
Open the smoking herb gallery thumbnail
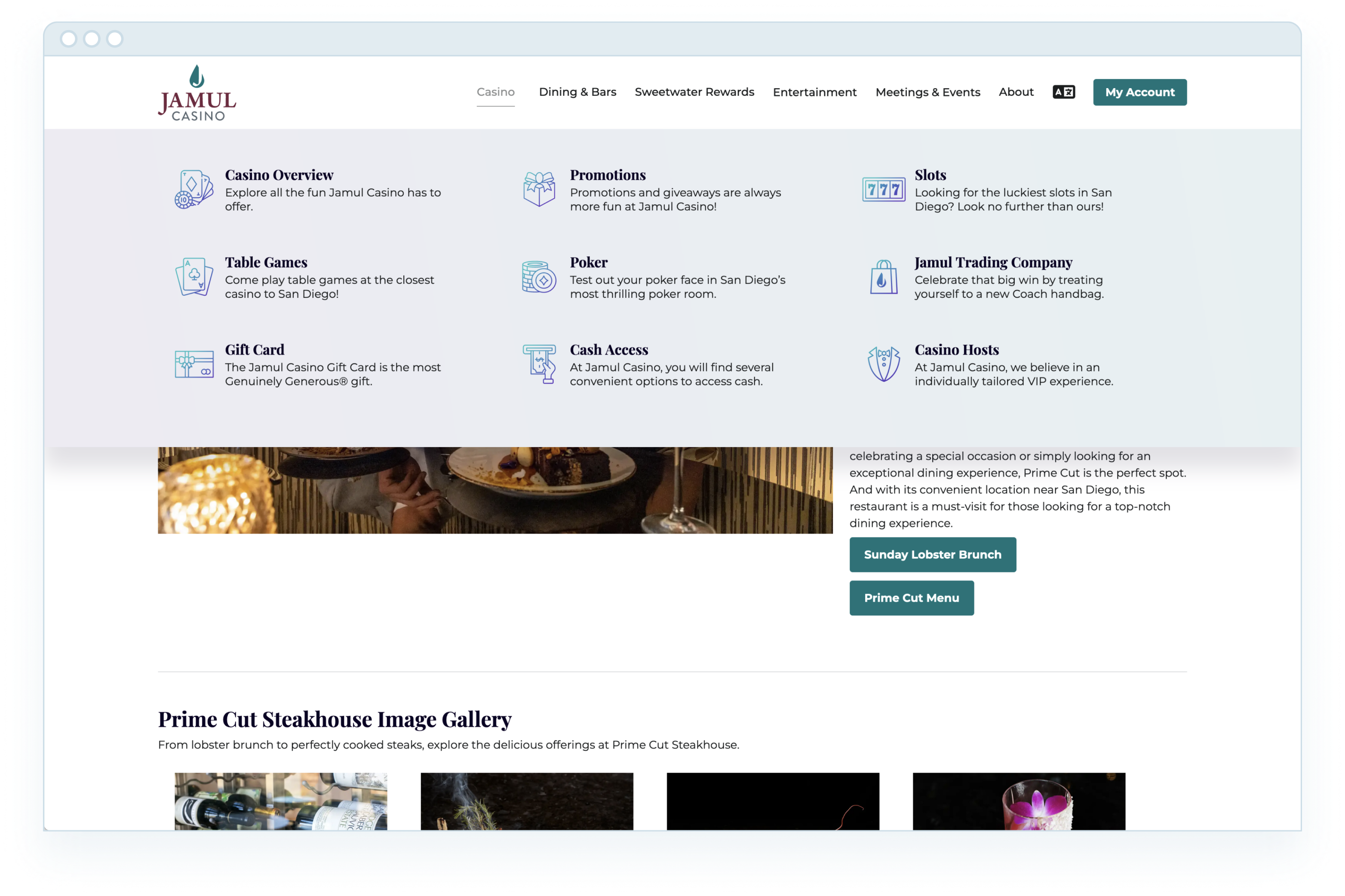point(527,801)
